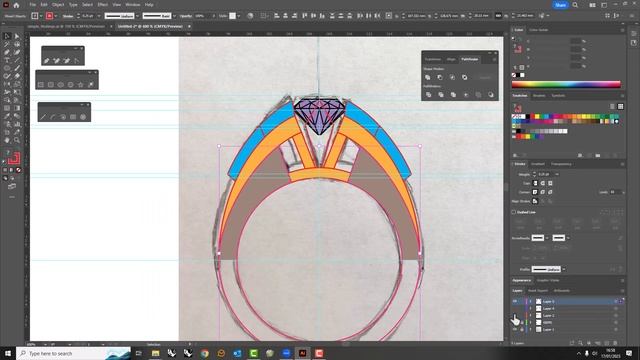This screenshot has width=640, height=360.
Task: Click the taskbar search box
Action: [73, 353]
